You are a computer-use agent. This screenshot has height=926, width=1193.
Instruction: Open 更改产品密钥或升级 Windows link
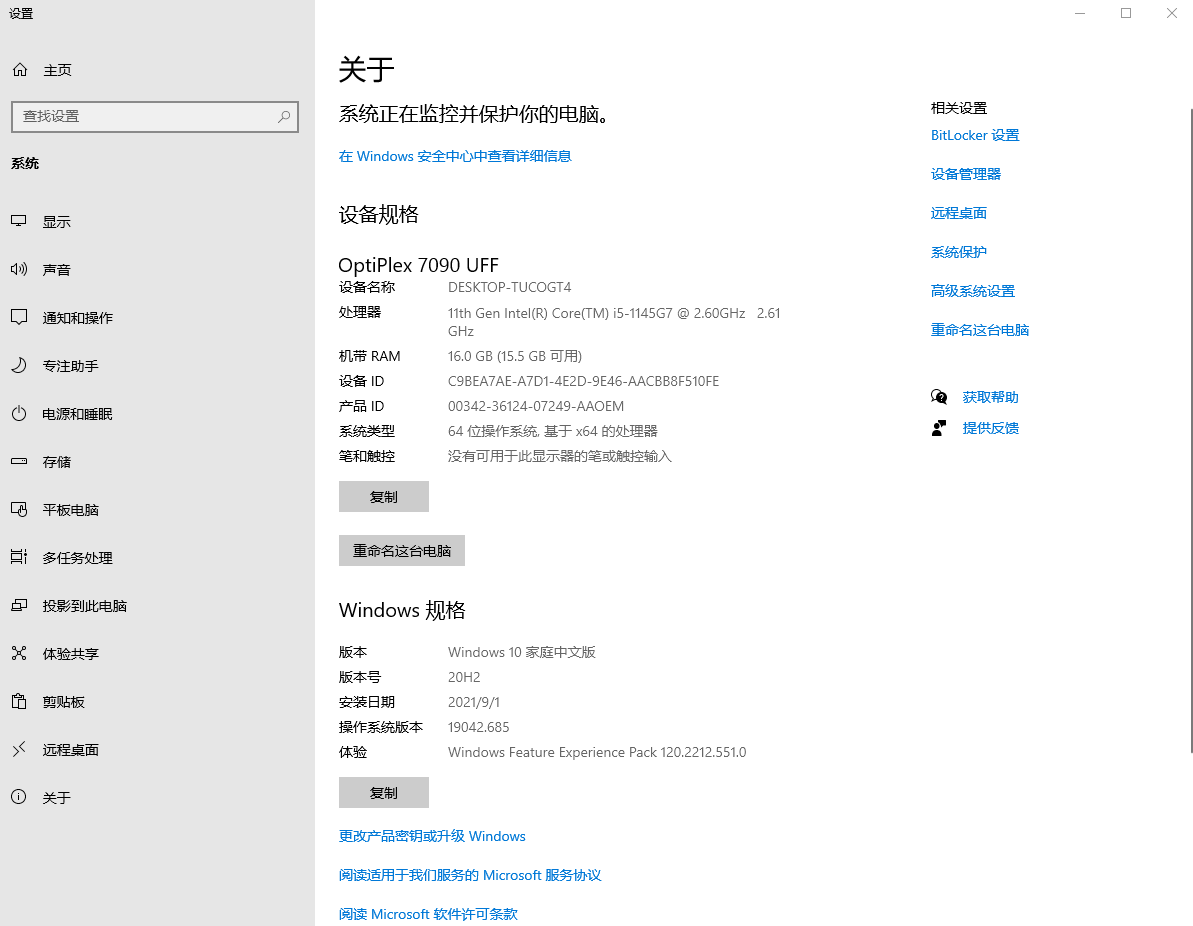tap(432, 835)
